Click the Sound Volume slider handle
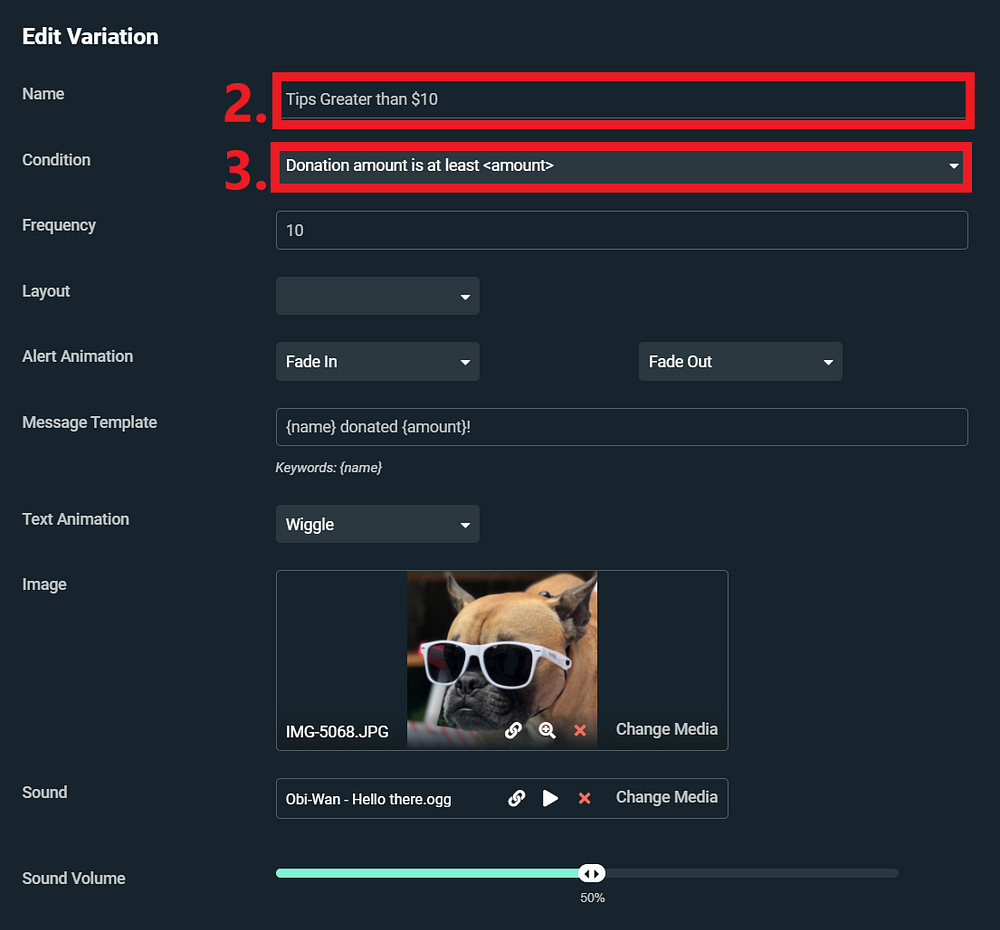This screenshot has width=1000, height=930. tap(592, 873)
